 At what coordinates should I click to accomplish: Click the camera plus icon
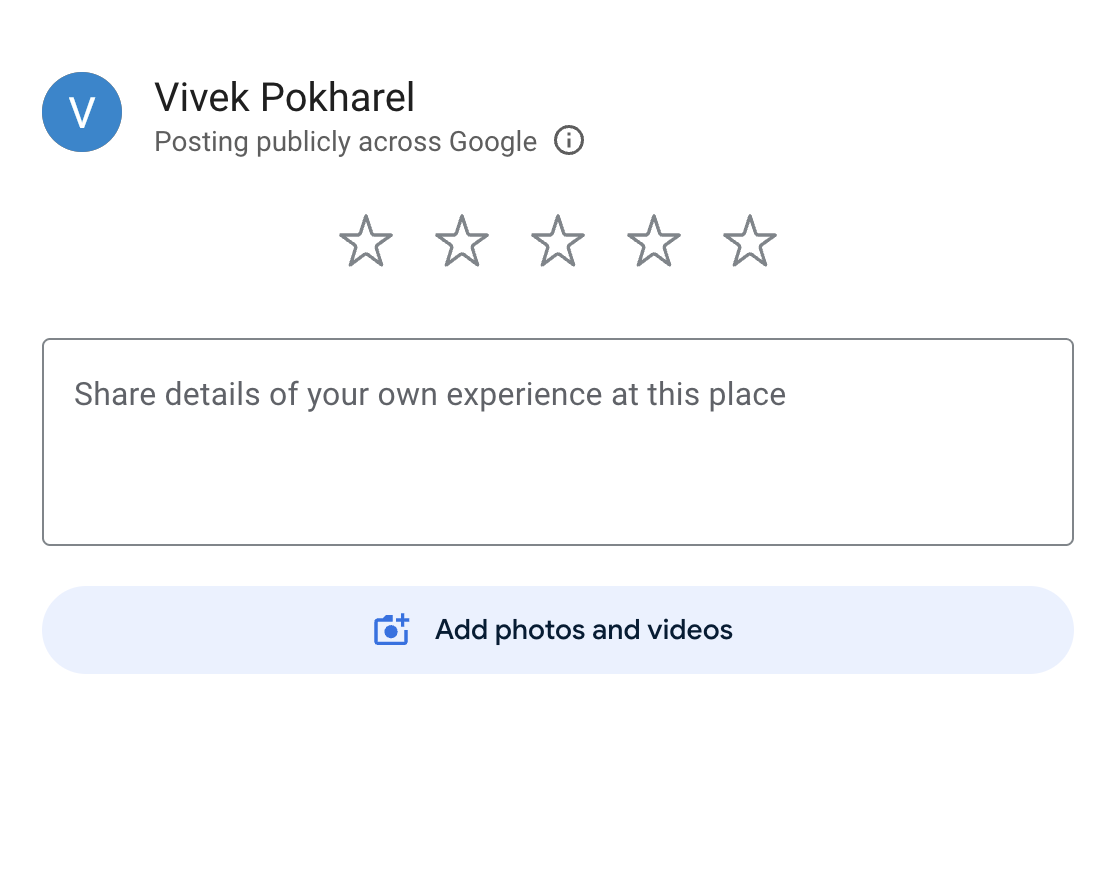[x=392, y=630]
